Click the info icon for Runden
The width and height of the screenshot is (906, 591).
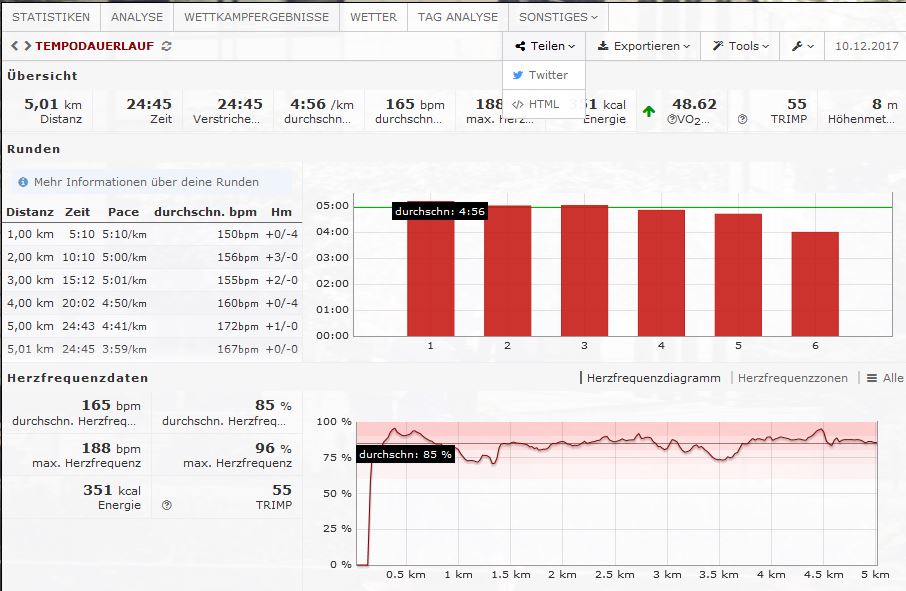[x=23, y=182]
